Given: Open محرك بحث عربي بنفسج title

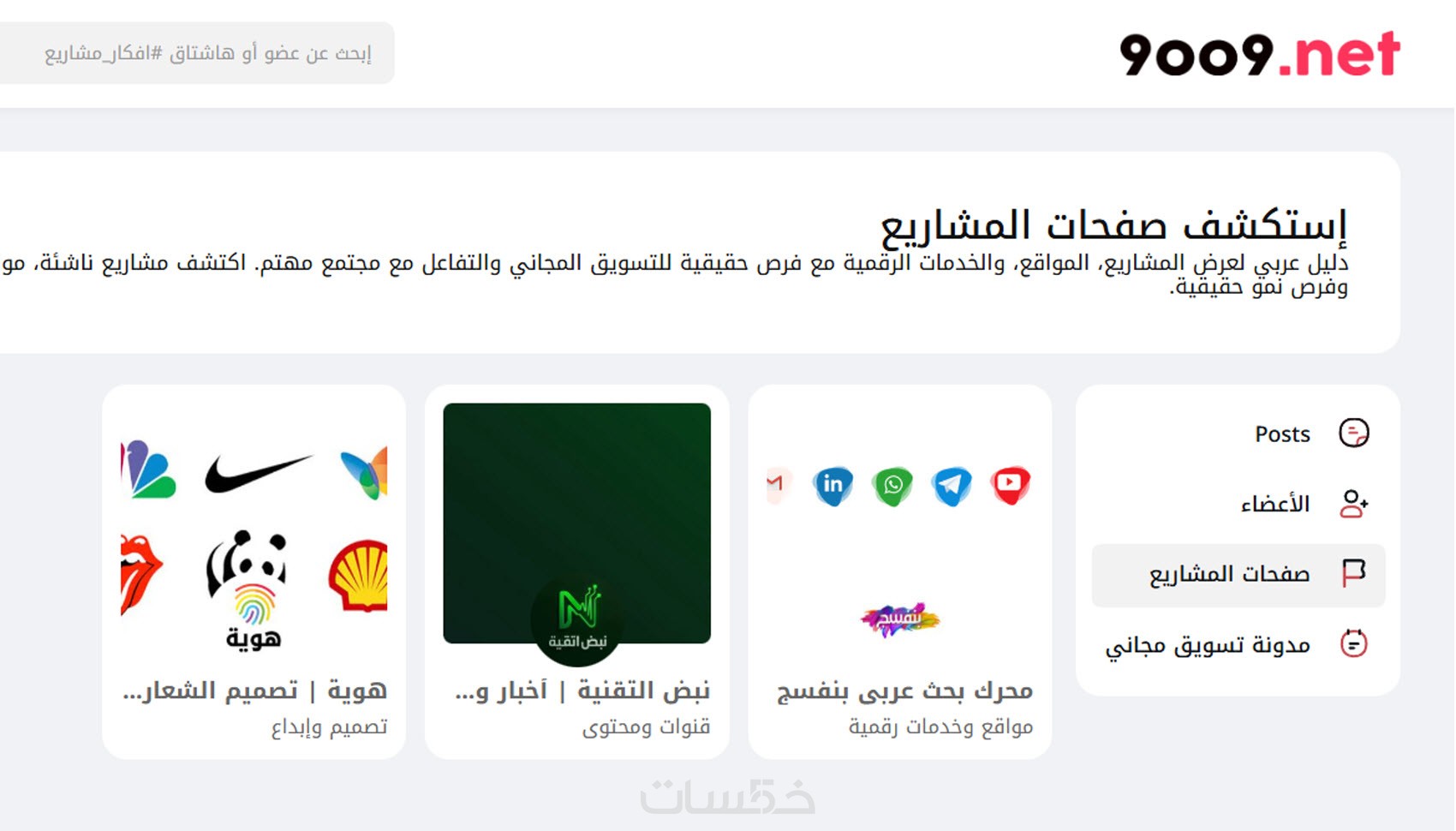Looking at the screenshot, I should (904, 691).
